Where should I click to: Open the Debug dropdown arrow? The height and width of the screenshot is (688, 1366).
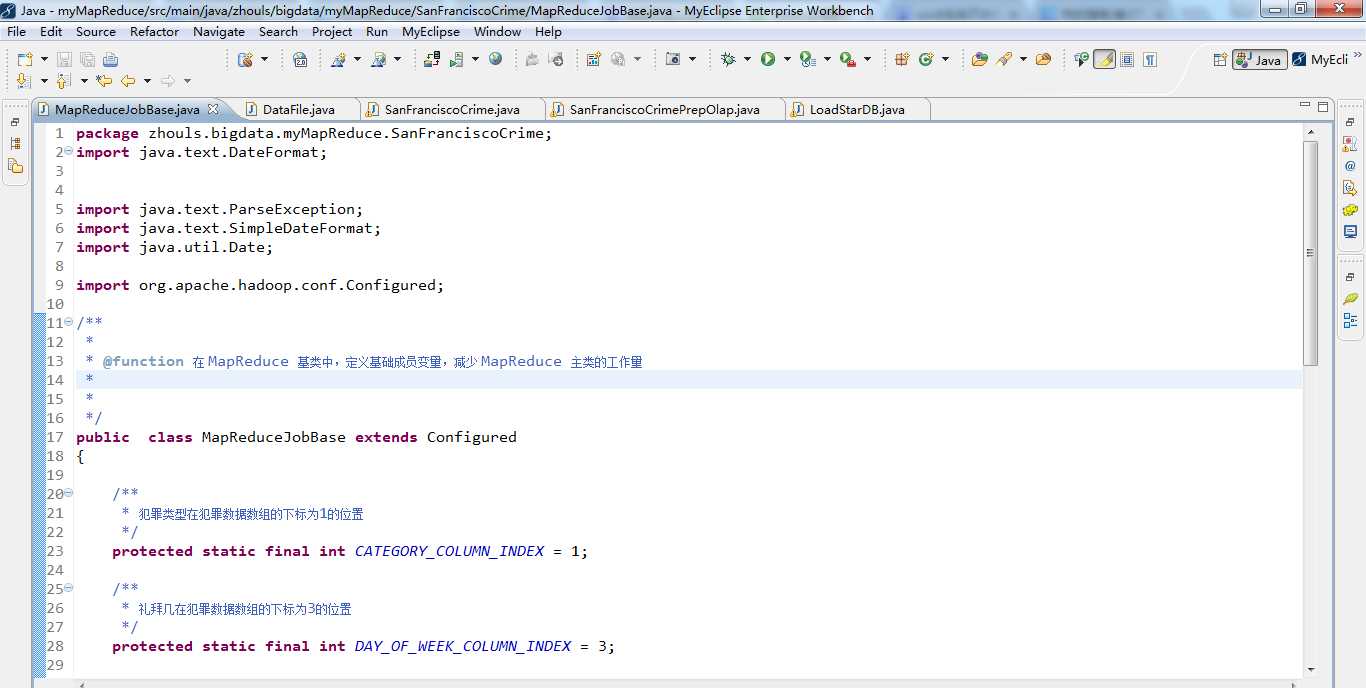click(x=747, y=59)
